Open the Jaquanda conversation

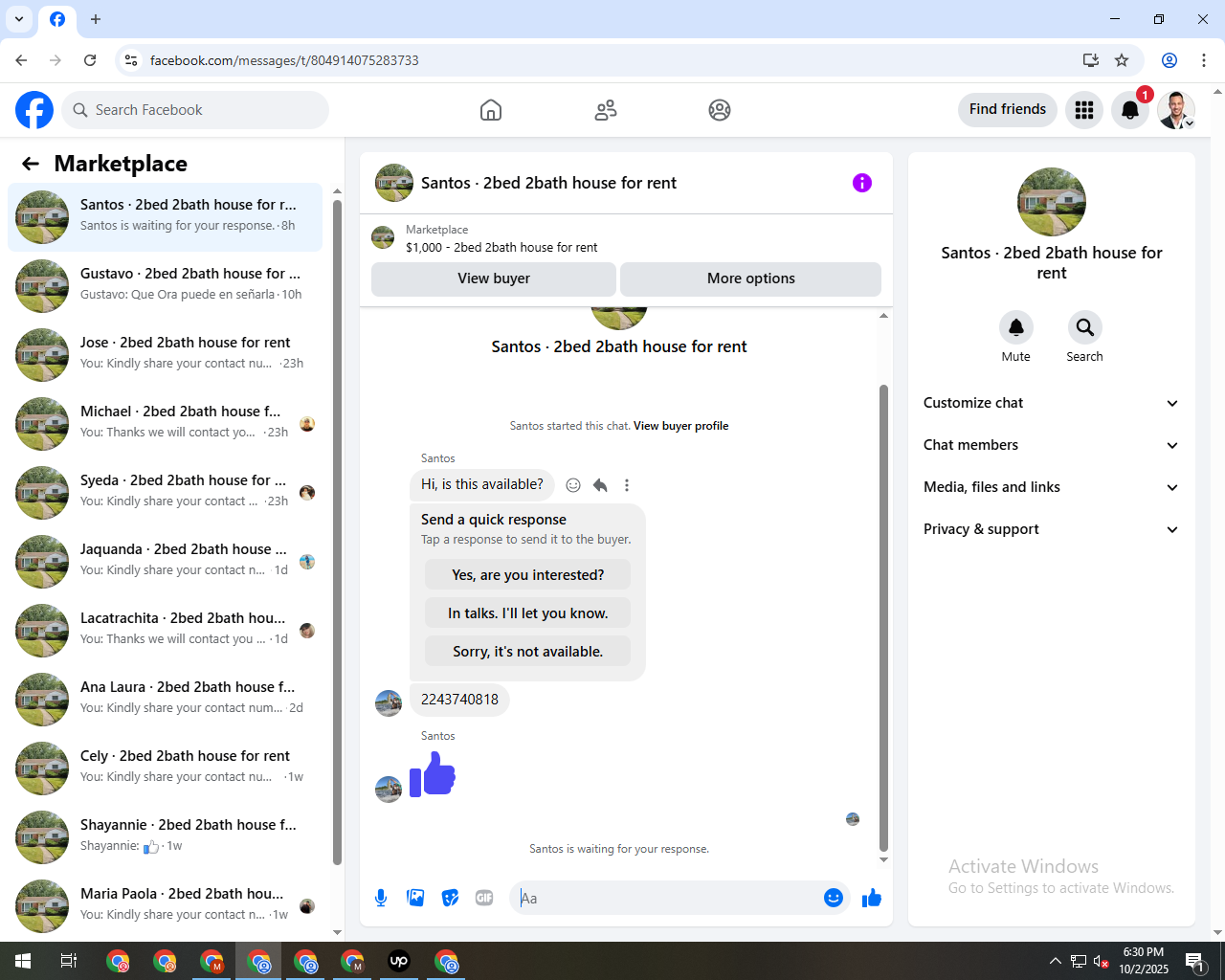click(165, 560)
